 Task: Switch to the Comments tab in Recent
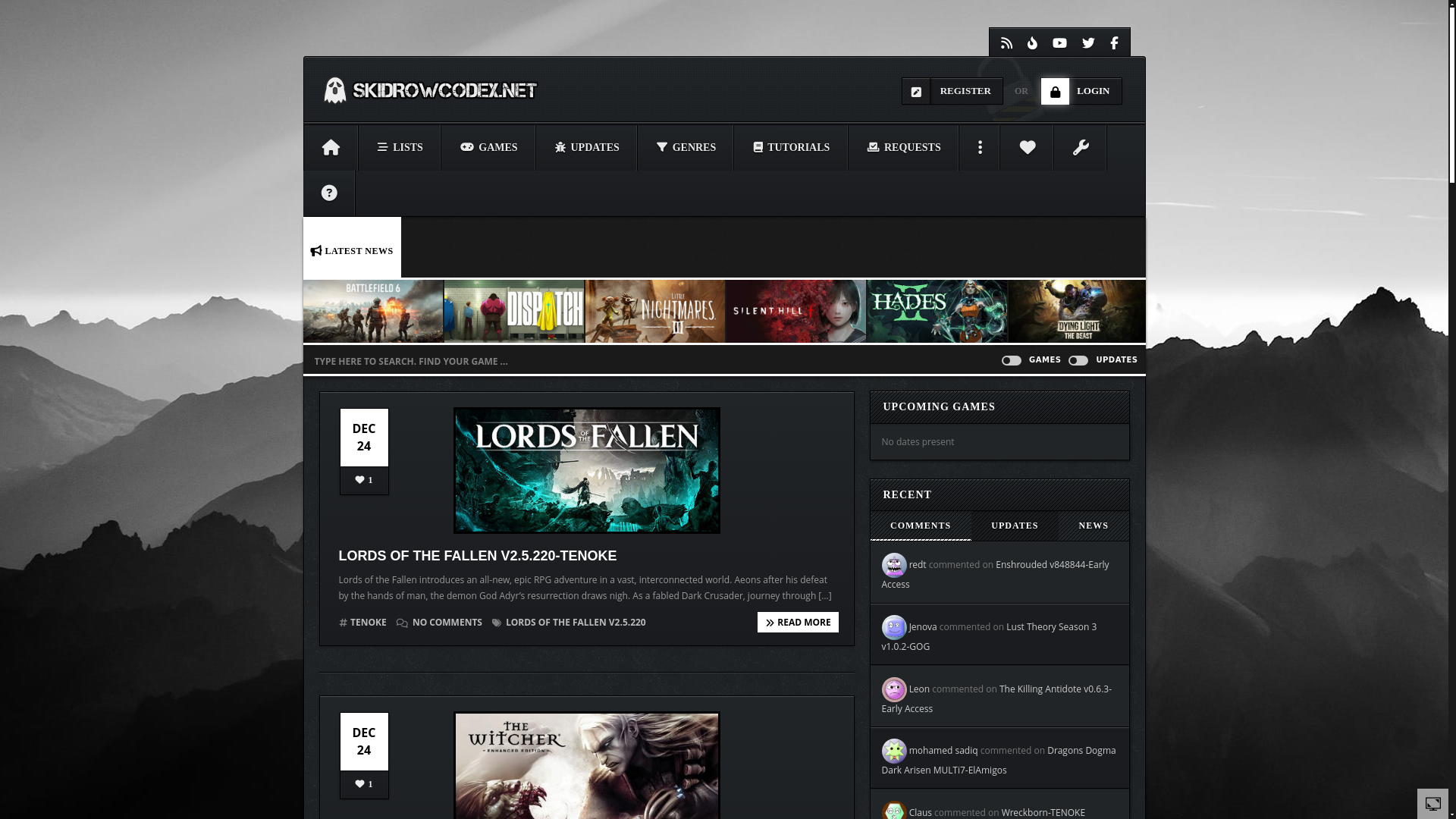(921, 526)
